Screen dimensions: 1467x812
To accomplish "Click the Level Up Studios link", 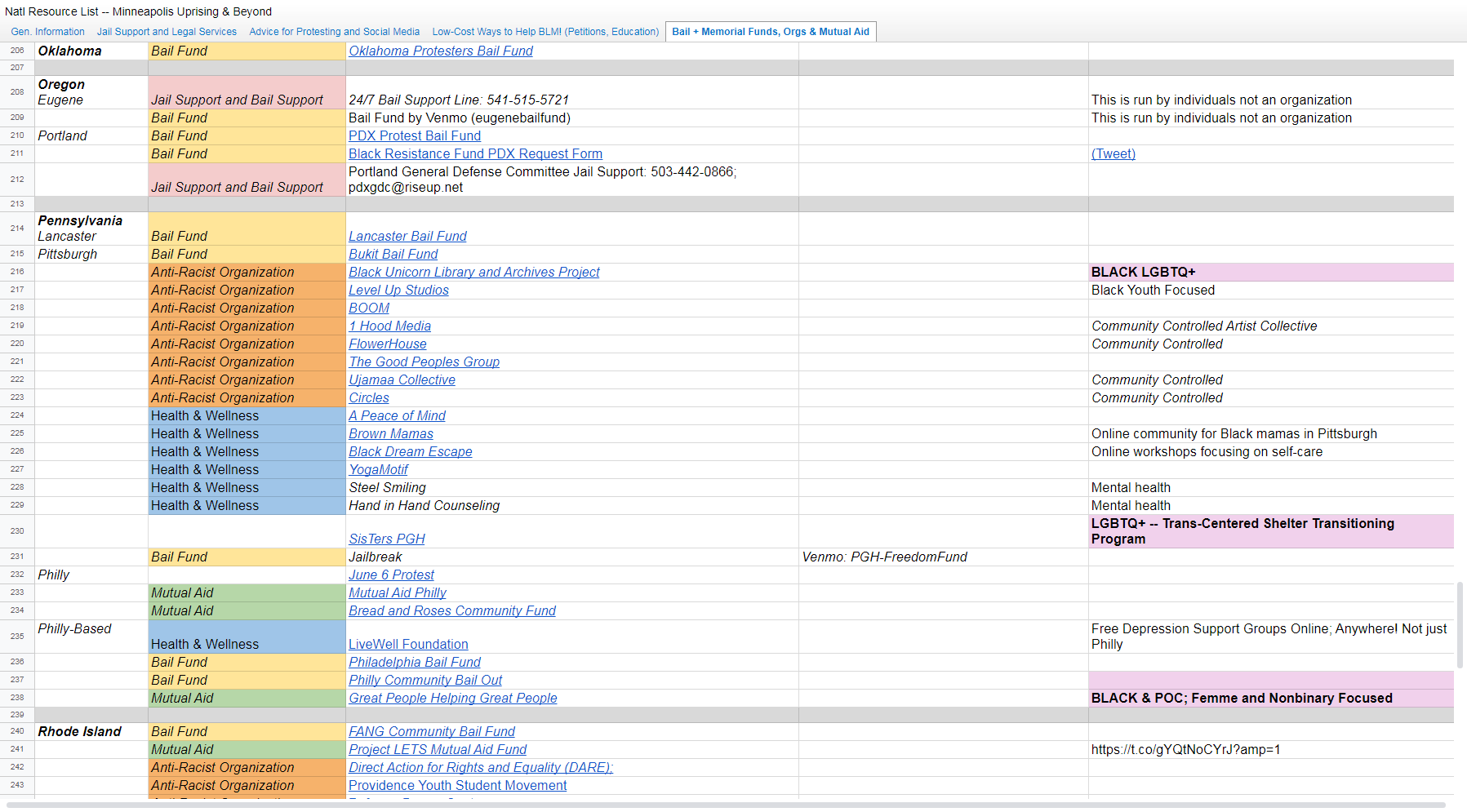I will pos(398,290).
